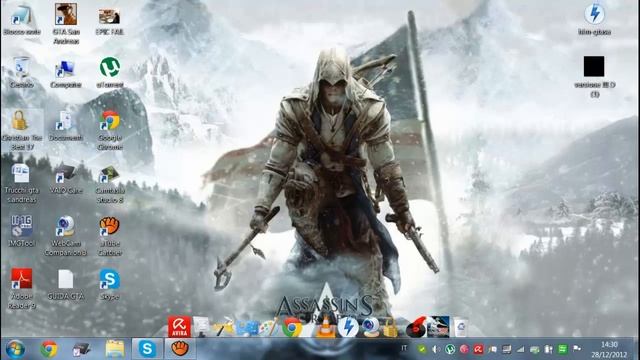
Task: Open Google Chrome in the dock
Action: (292, 327)
